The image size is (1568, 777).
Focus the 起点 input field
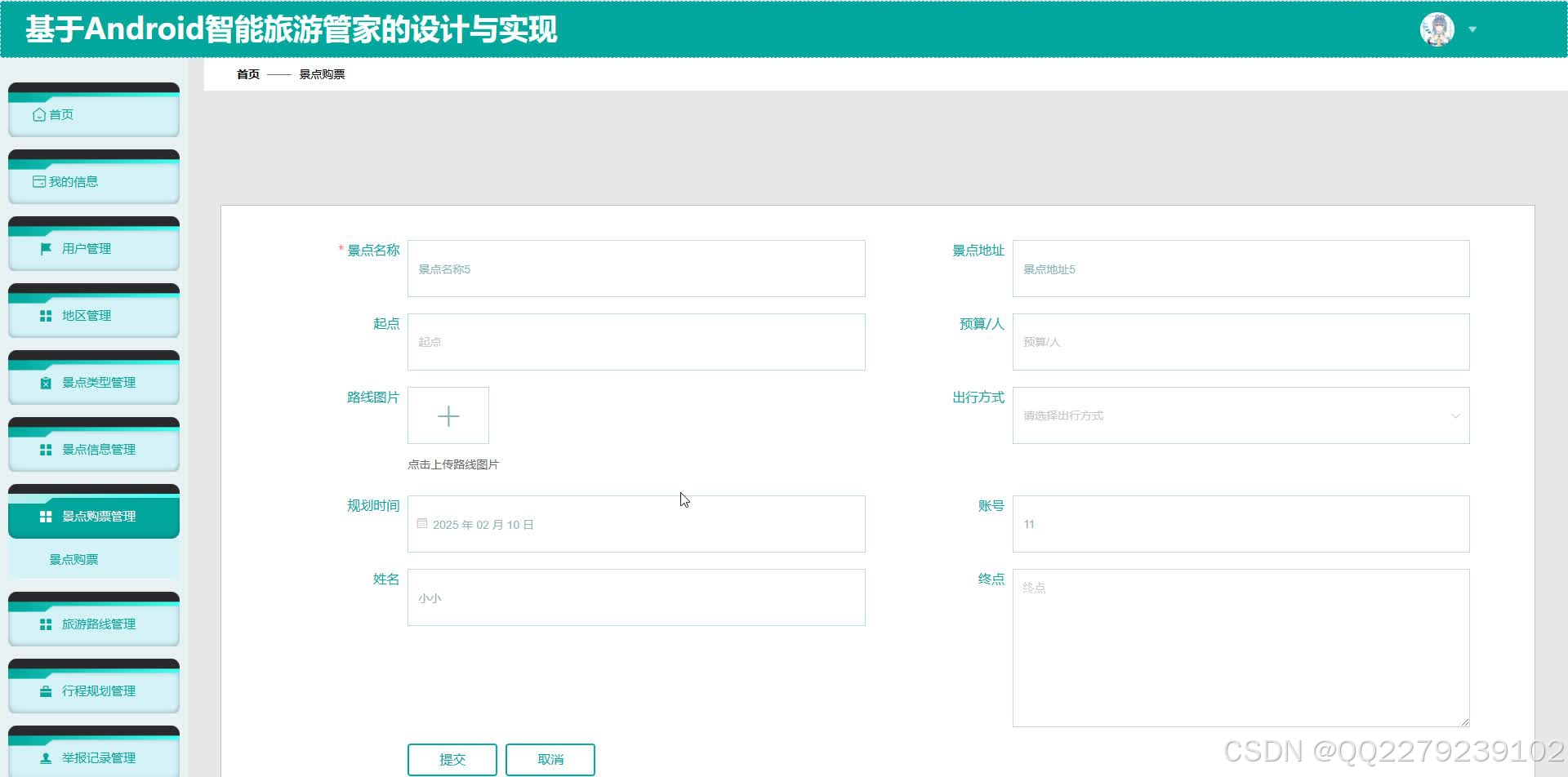point(636,342)
